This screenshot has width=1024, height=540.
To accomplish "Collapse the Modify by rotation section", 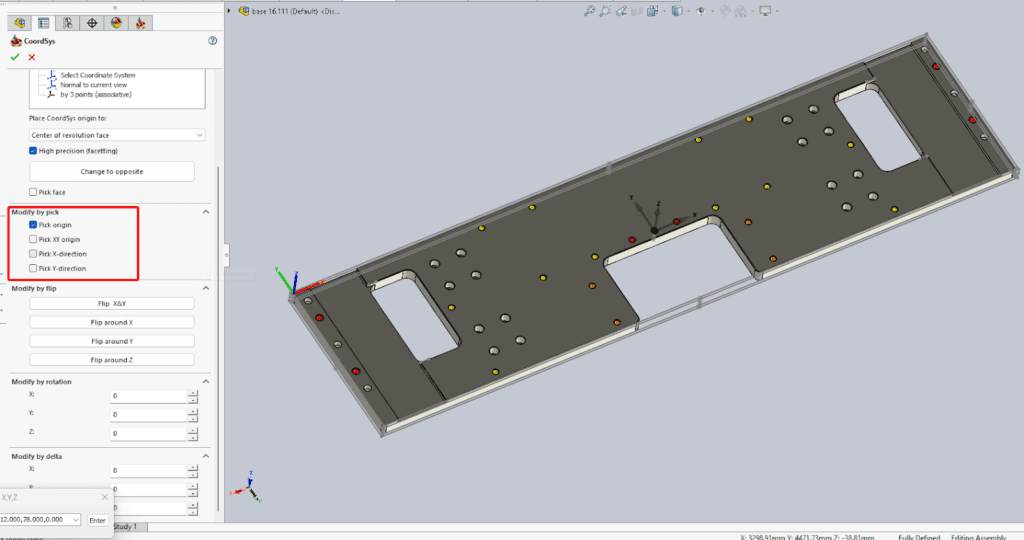I will click(206, 381).
